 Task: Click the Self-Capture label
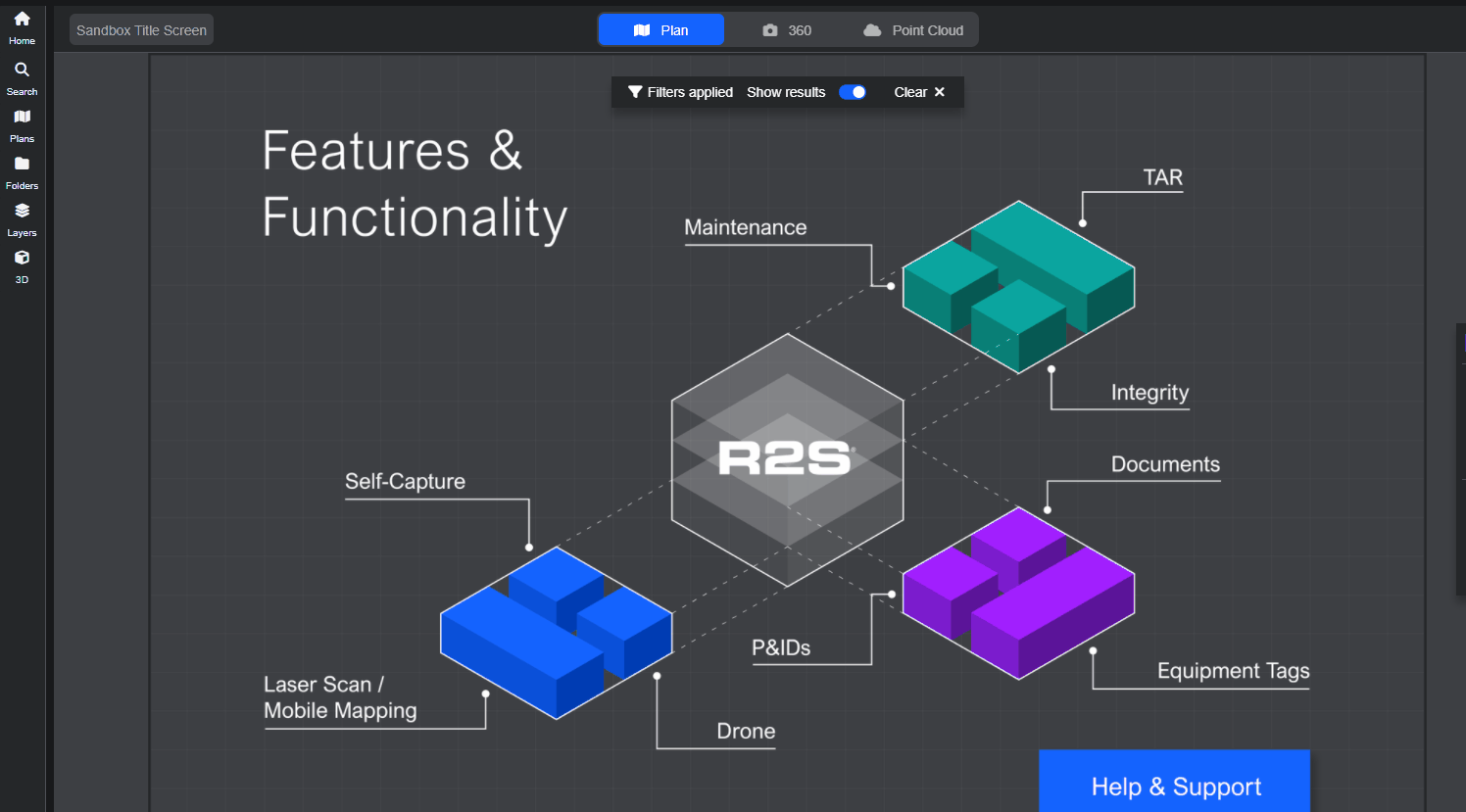click(x=405, y=481)
